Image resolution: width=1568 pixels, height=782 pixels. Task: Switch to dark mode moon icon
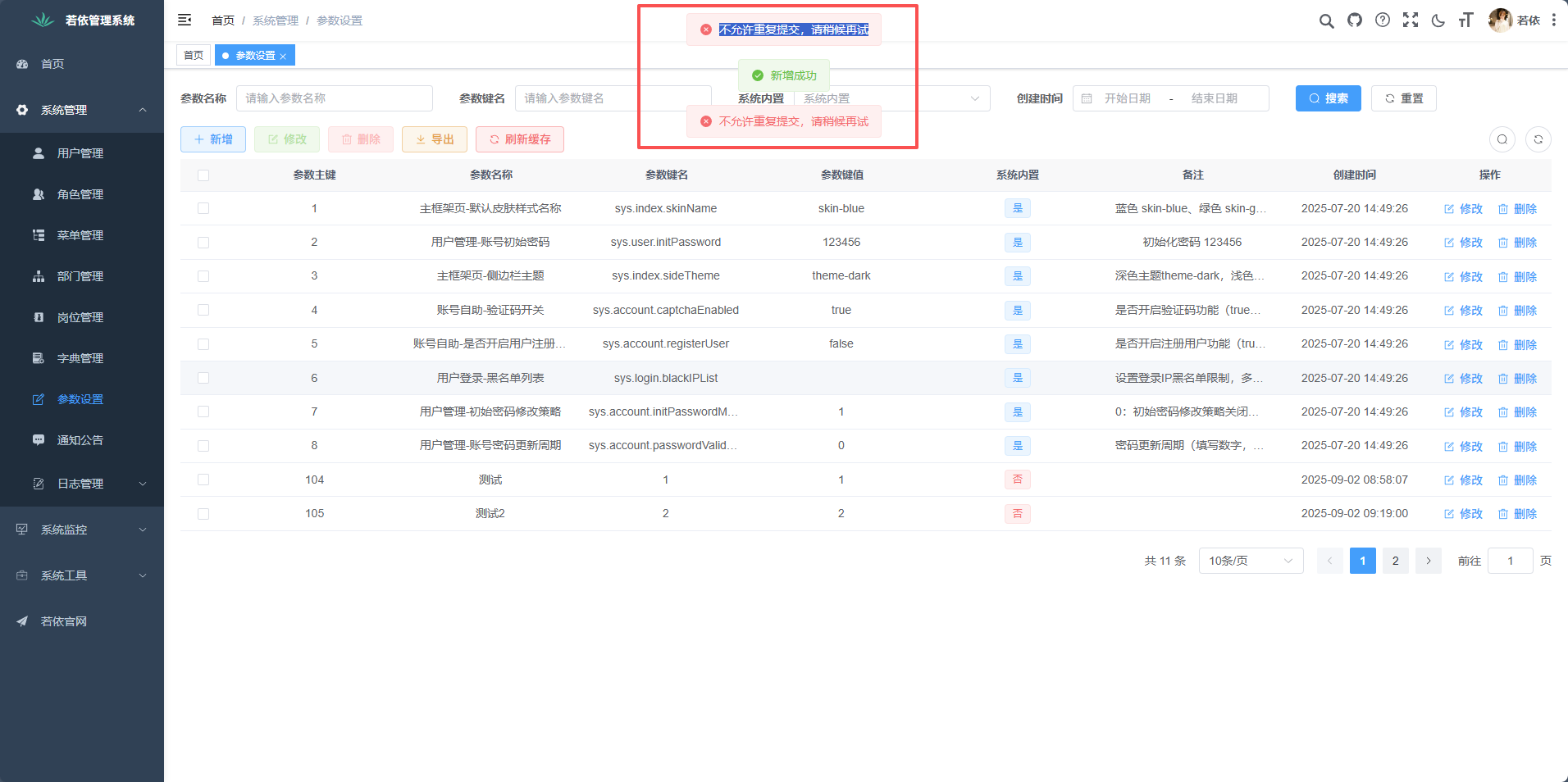click(x=1438, y=20)
